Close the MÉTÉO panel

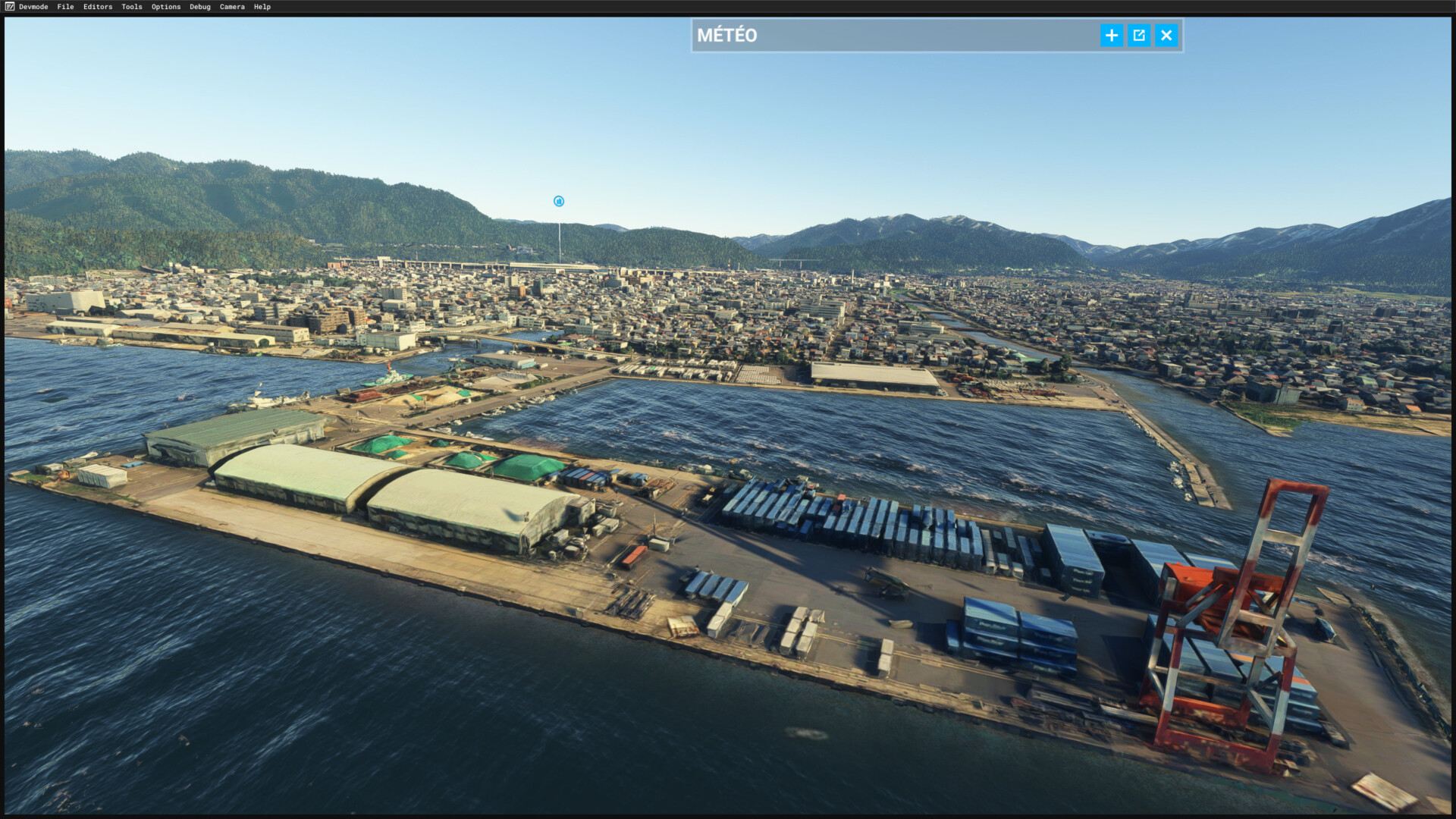pyautogui.click(x=1166, y=36)
